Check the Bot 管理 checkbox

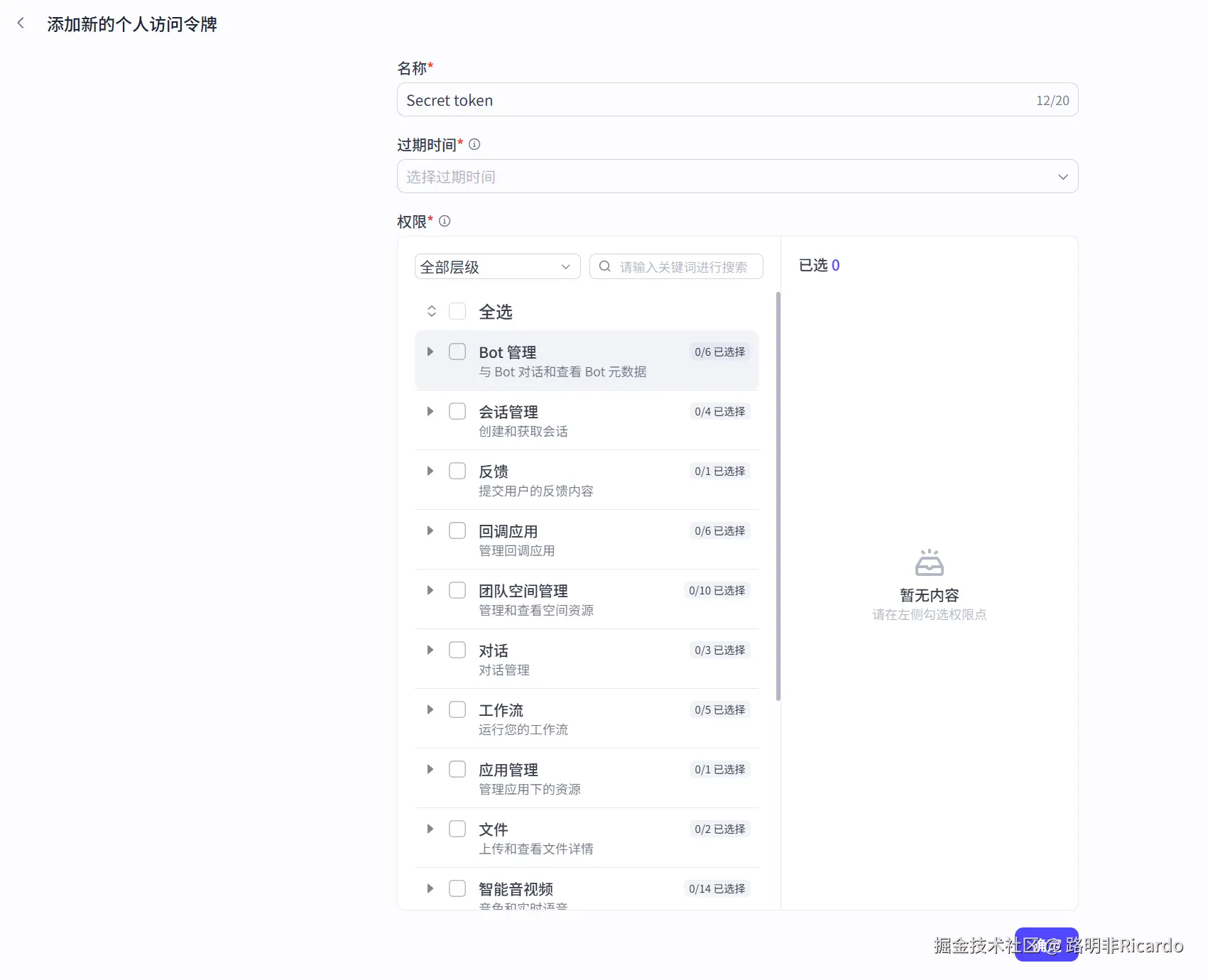pos(457,352)
